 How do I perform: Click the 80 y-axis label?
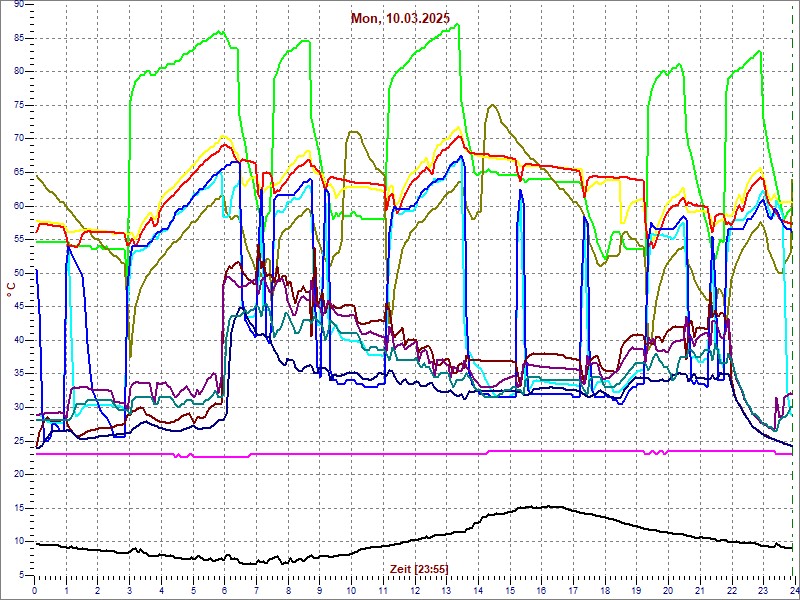pyautogui.click(x=19, y=71)
